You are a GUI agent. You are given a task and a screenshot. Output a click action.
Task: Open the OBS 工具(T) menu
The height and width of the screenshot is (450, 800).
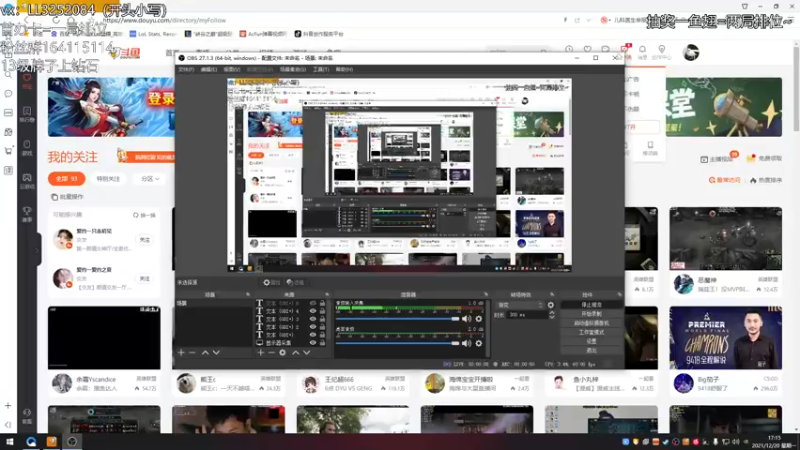click(x=321, y=69)
